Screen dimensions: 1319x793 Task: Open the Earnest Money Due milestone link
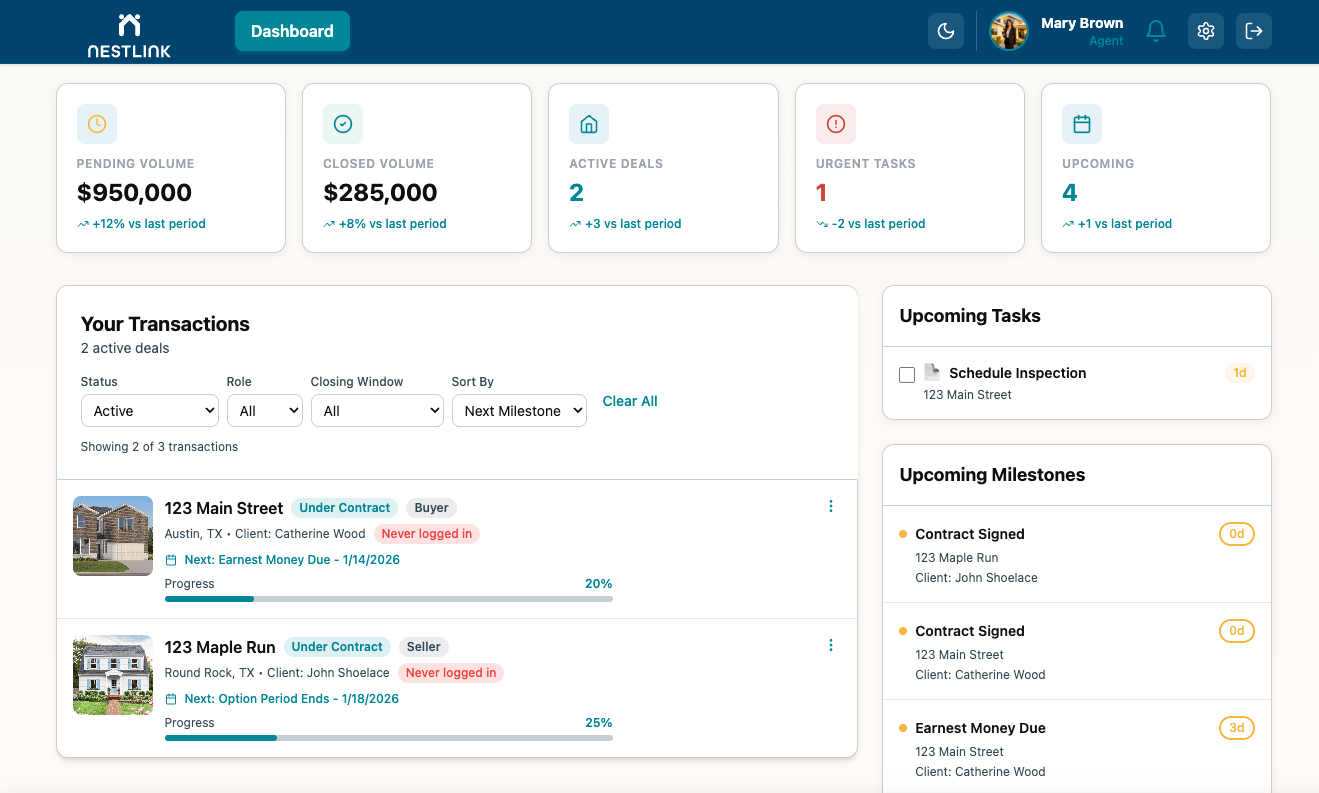[980, 728]
